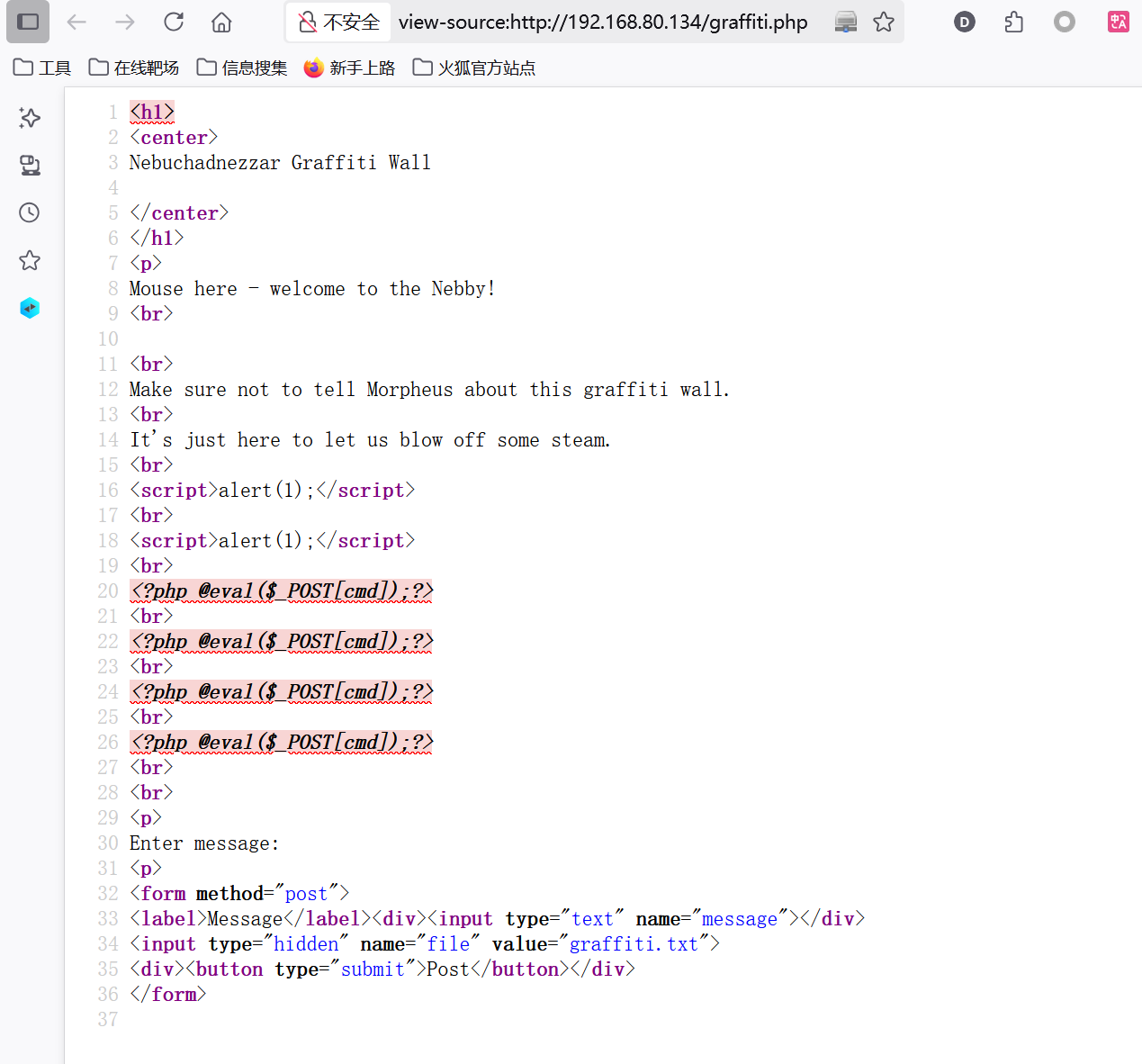Click the view-source URL address field
Viewport: 1142px width, 1064px height.
[x=603, y=22]
